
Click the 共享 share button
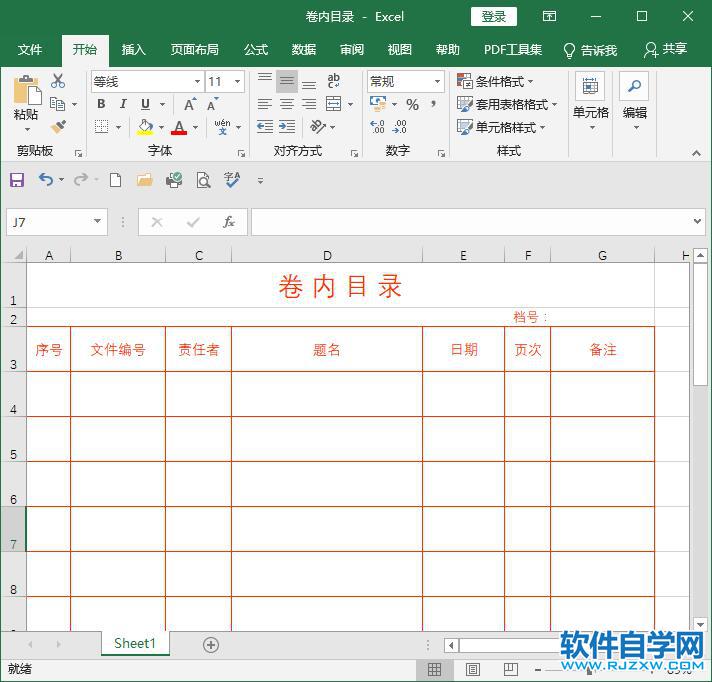coord(665,49)
